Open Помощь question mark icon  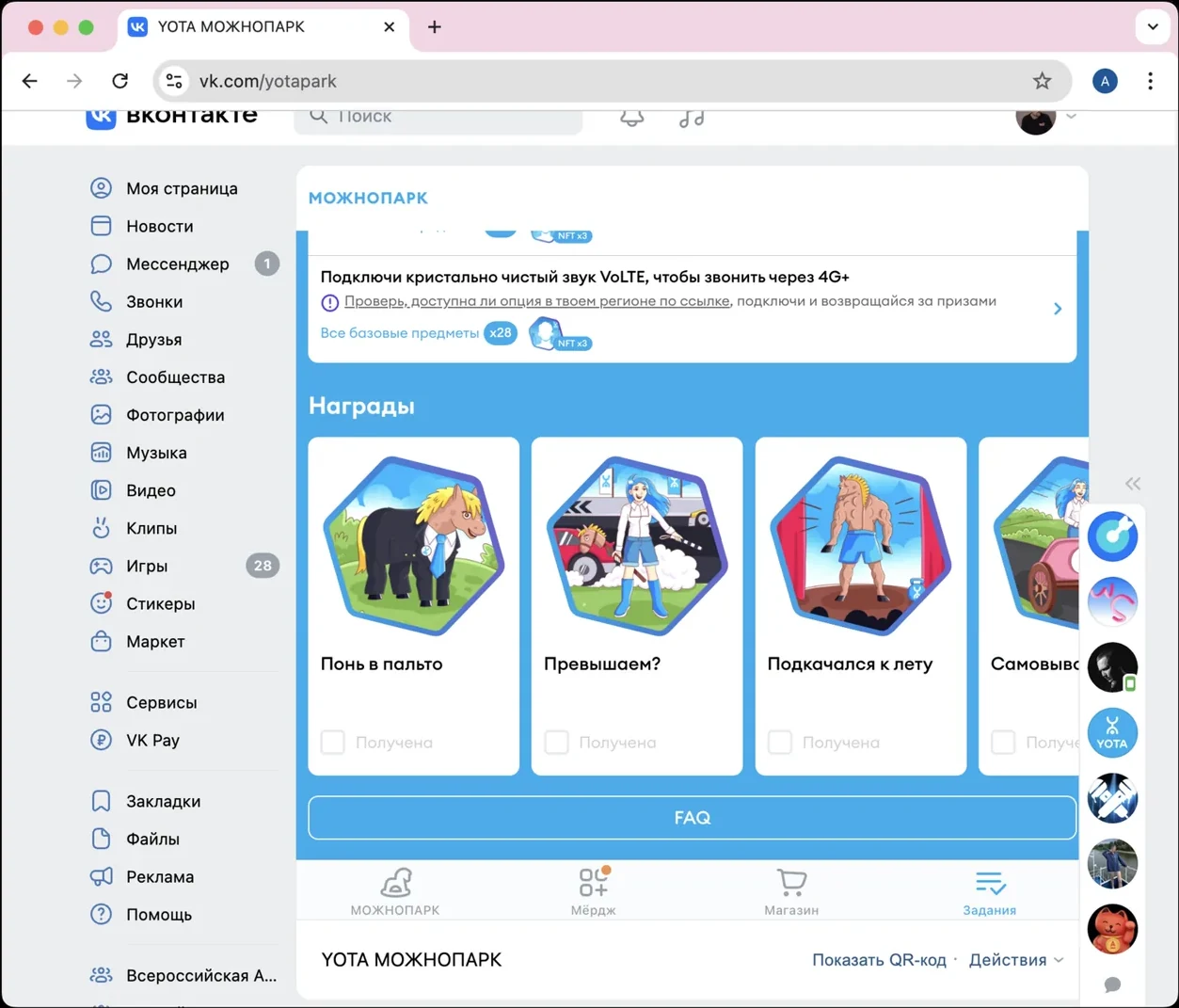pyautogui.click(x=101, y=914)
